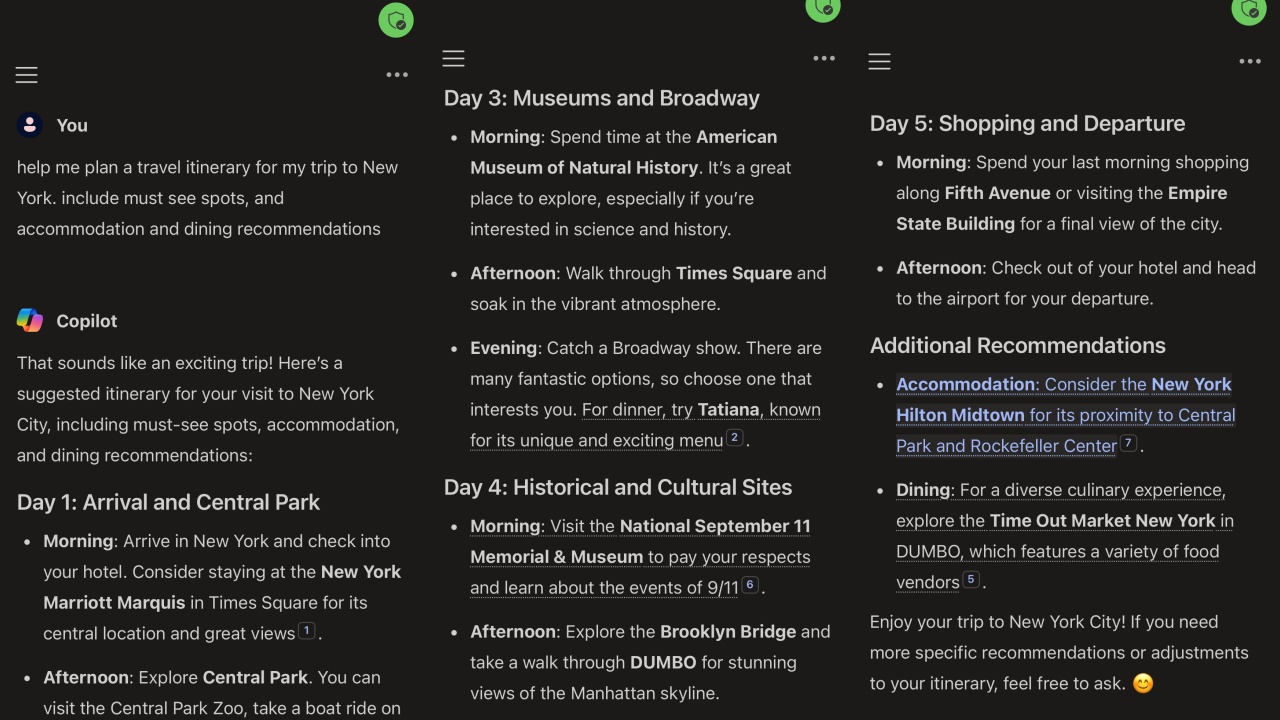Tap green shield badge in Day 3 panel
This screenshot has width=1280, height=720.
[x=823, y=8]
